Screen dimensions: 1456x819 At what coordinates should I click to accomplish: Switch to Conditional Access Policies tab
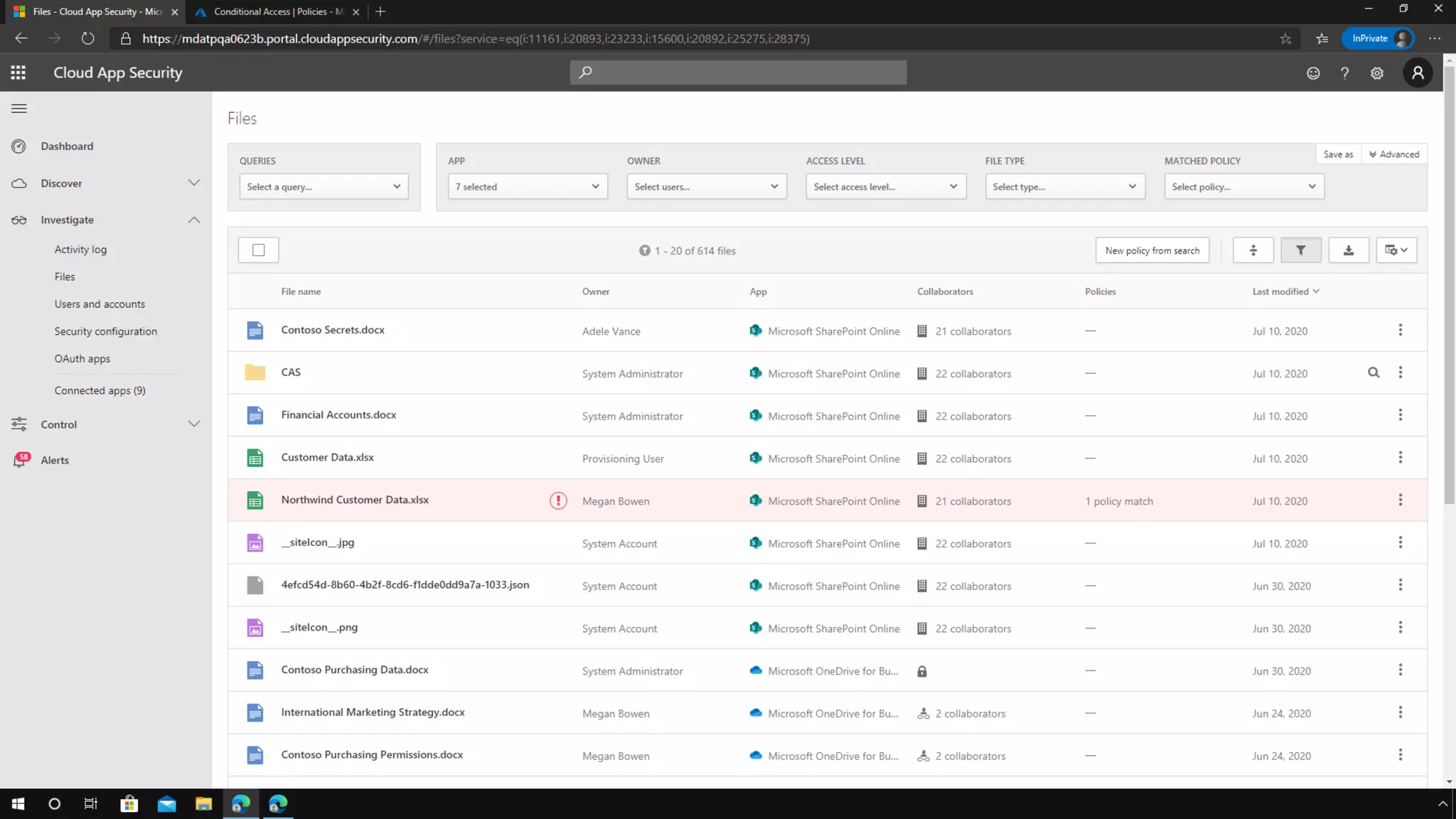pos(277,11)
